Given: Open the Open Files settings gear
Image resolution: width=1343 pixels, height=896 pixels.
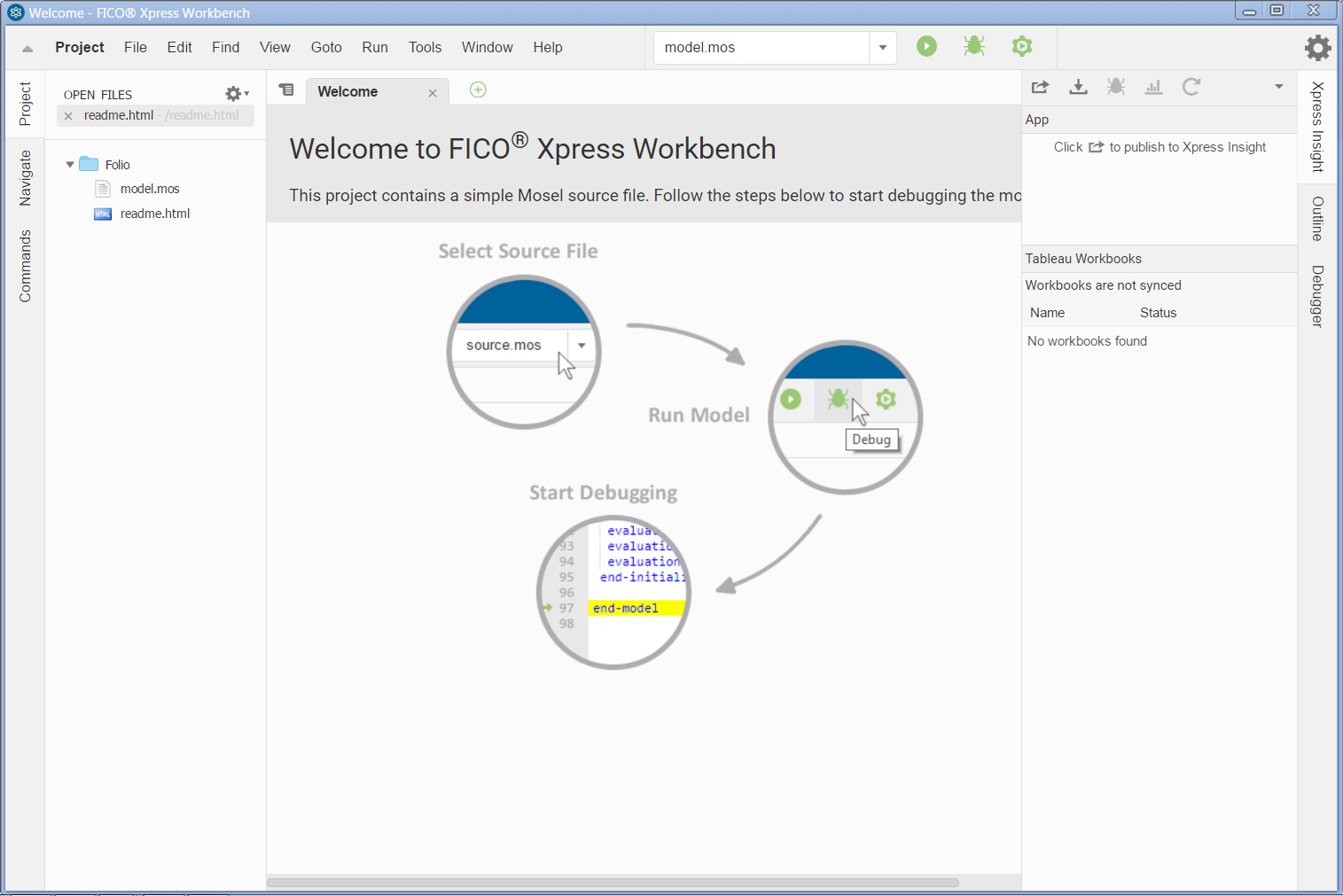Looking at the screenshot, I should coord(237,94).
